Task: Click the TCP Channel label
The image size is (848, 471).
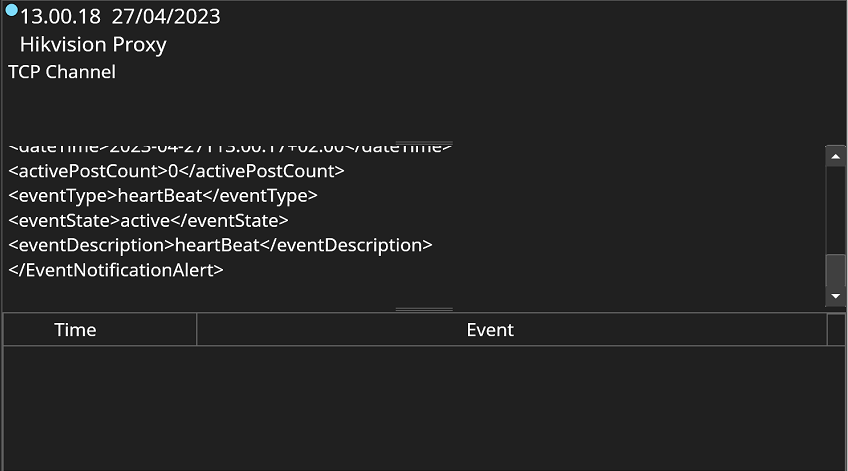Action: (62, 72)
